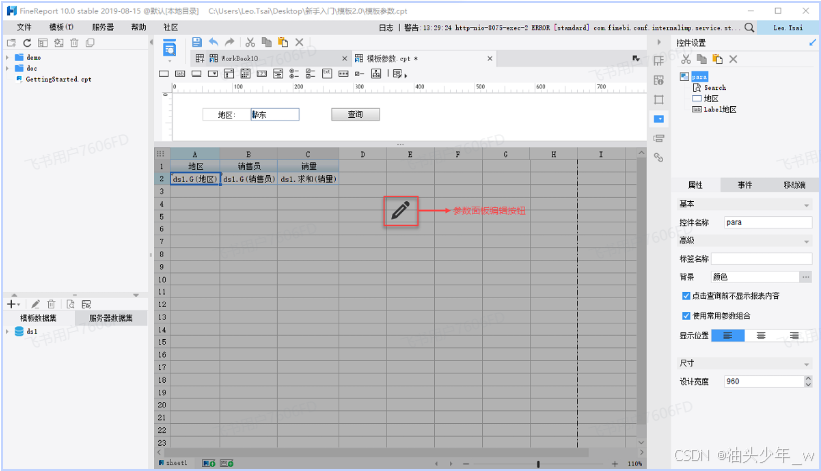
Task: Click the trash icon above file tree
Action: coord(74,43)
